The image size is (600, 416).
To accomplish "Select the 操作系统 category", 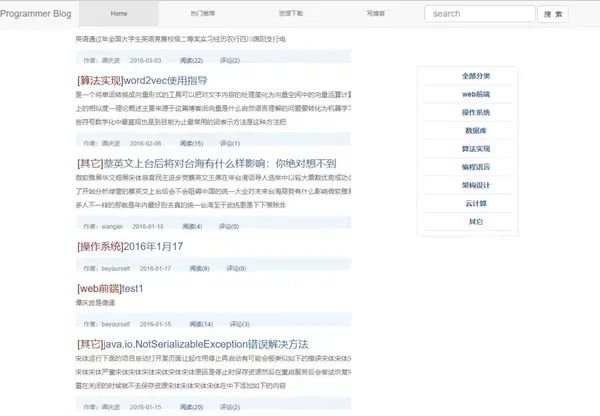I will (476, 112).
